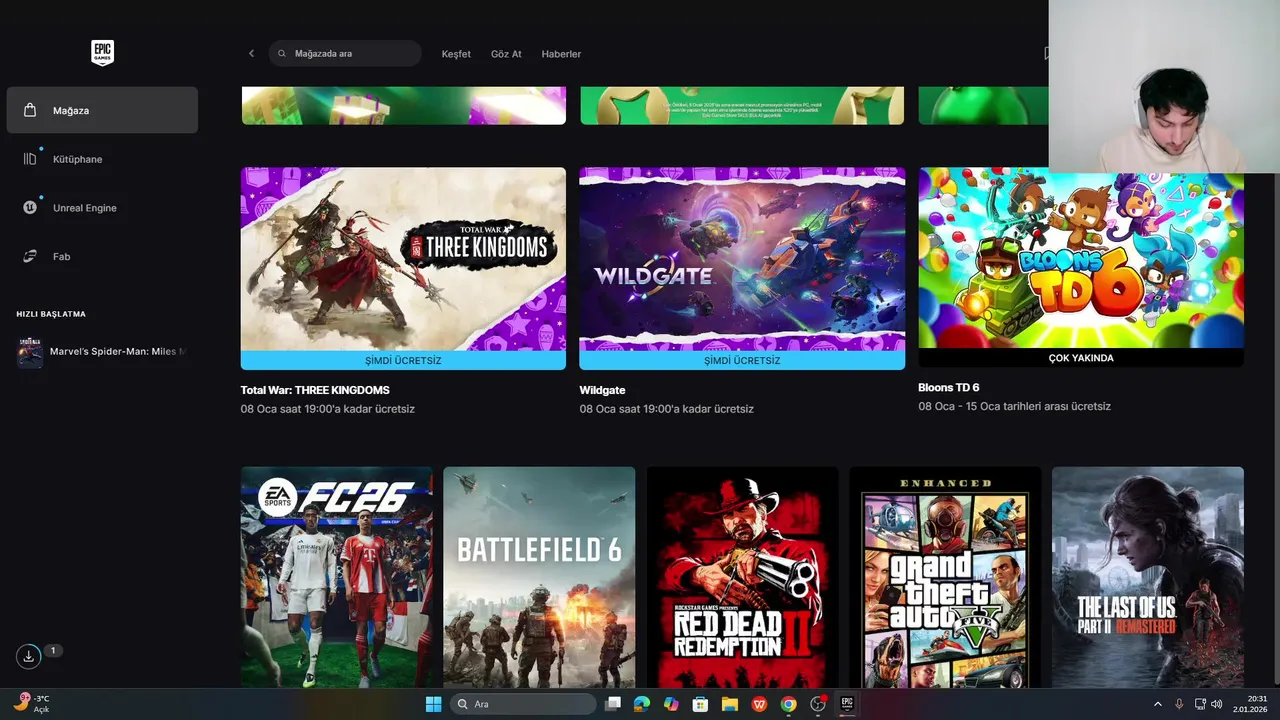Click the Kütüphane library icon
Viewport: 1280px width, 720px height.
point(30,159)
